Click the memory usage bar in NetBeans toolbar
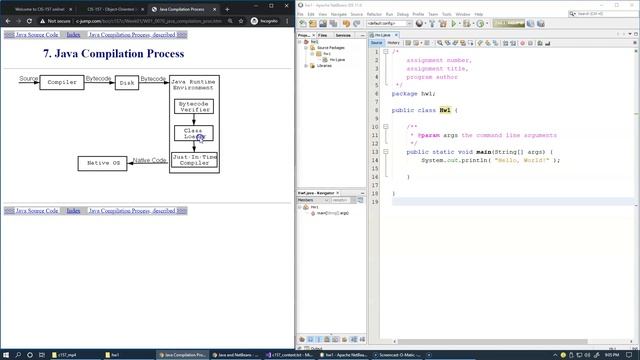This screenshot has width=640, height=360. pyautogui.click(x=509, y=24)
